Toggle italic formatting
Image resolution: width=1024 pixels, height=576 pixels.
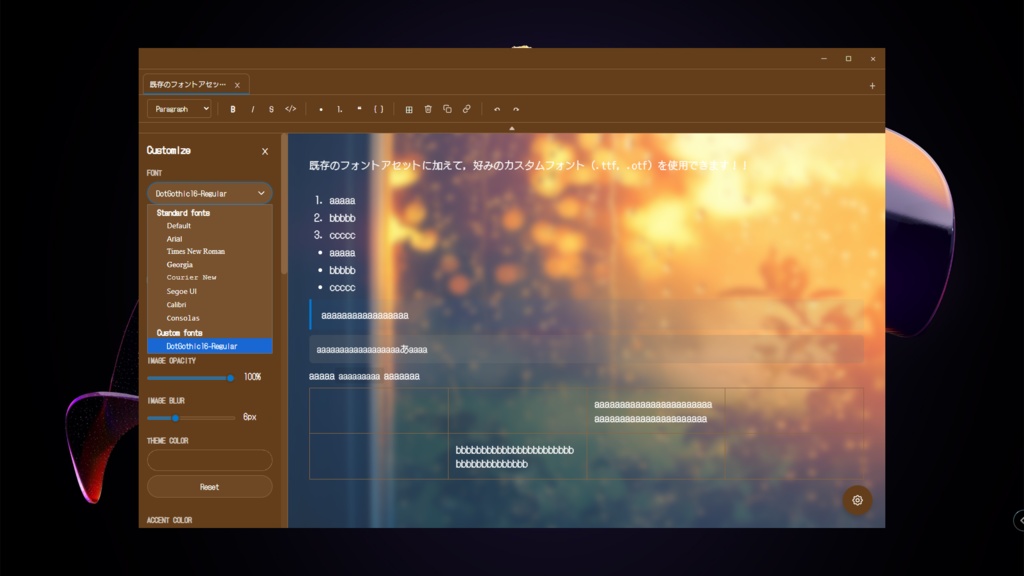(252, 109)
